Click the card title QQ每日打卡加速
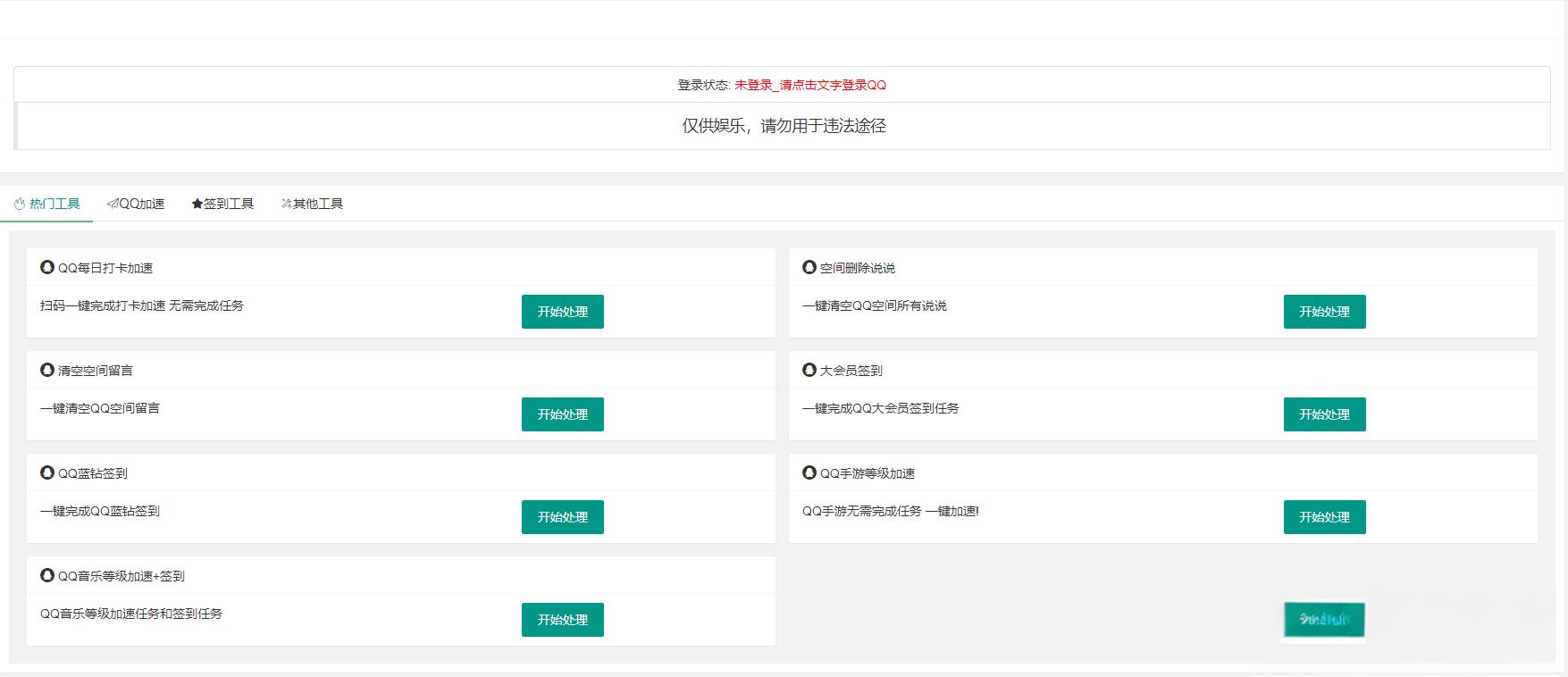The image size is (1568, 677). [x=105, y=268]
